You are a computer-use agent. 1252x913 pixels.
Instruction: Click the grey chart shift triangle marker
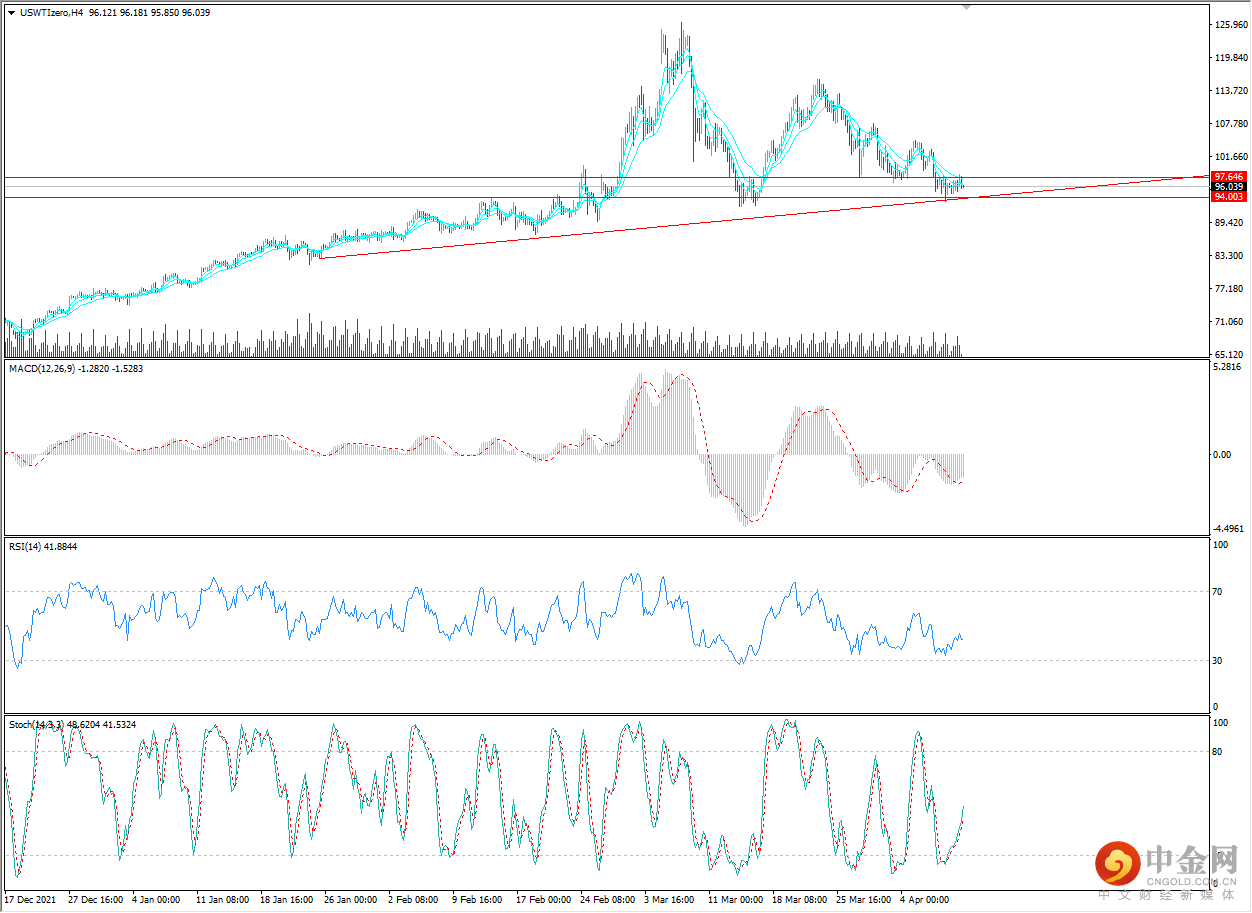click(966, 7)
